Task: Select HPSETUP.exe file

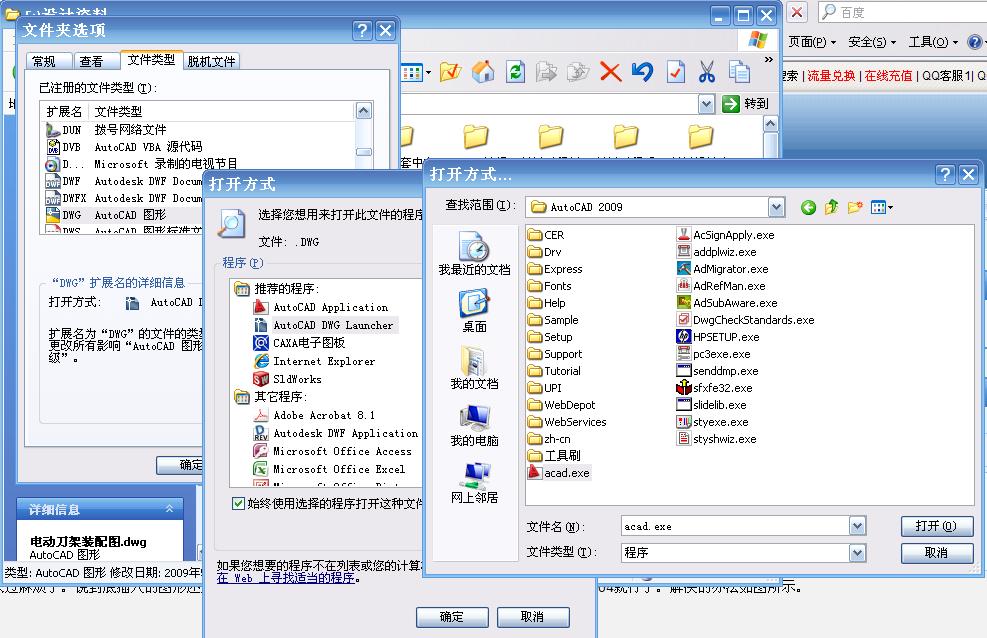Action: pyautogui.click(x=718, y=337)
